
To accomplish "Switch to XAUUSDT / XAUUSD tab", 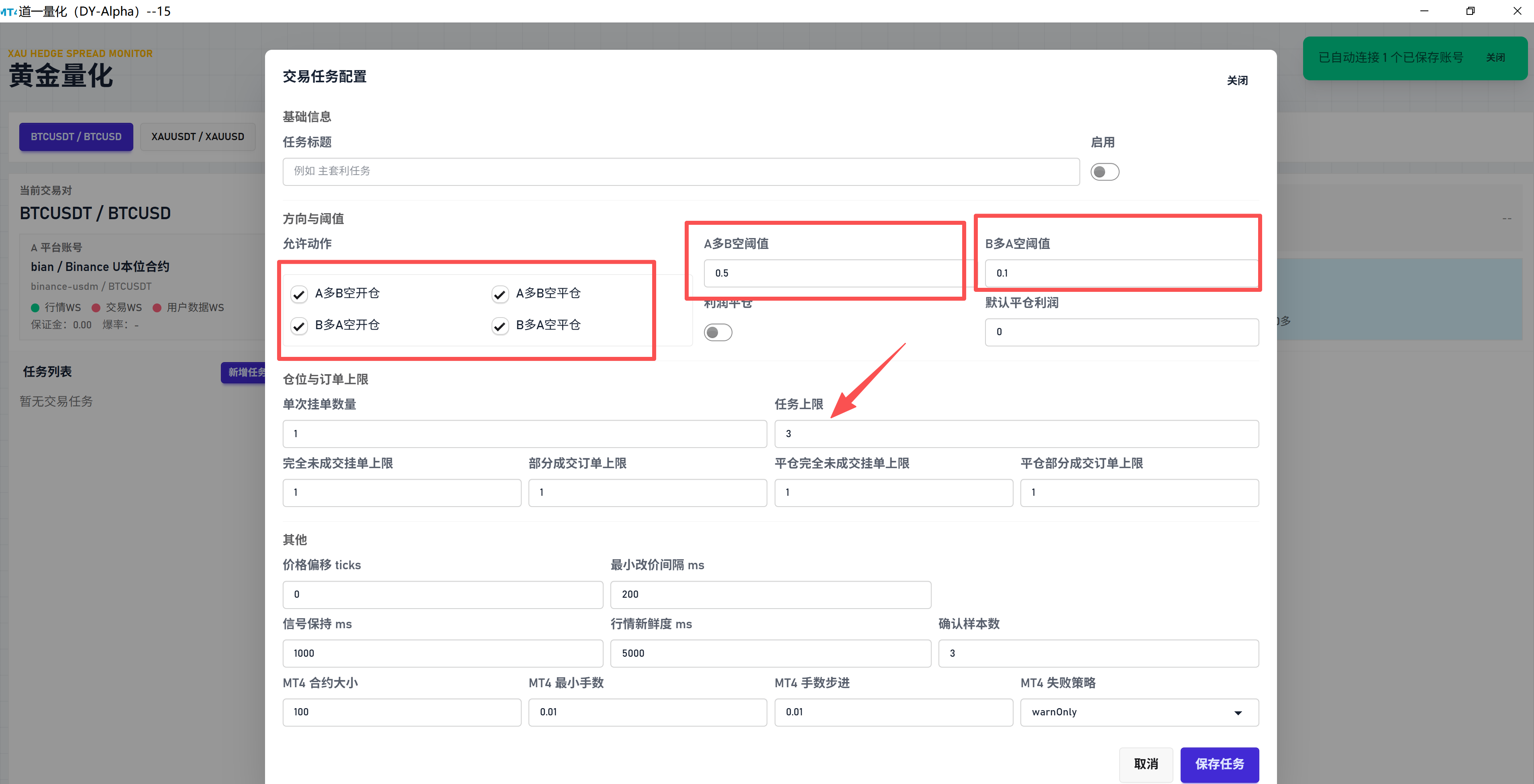I will pos(198,137).
